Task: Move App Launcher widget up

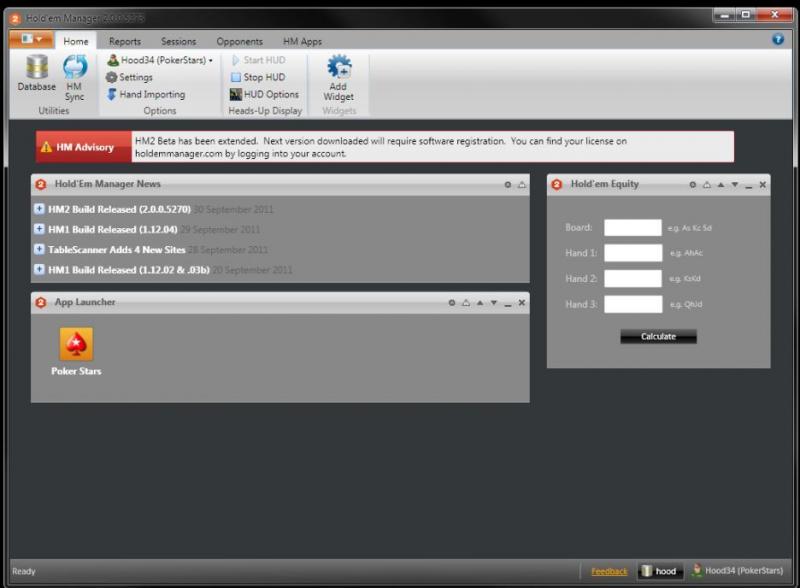Action: [x=480, y=303]
